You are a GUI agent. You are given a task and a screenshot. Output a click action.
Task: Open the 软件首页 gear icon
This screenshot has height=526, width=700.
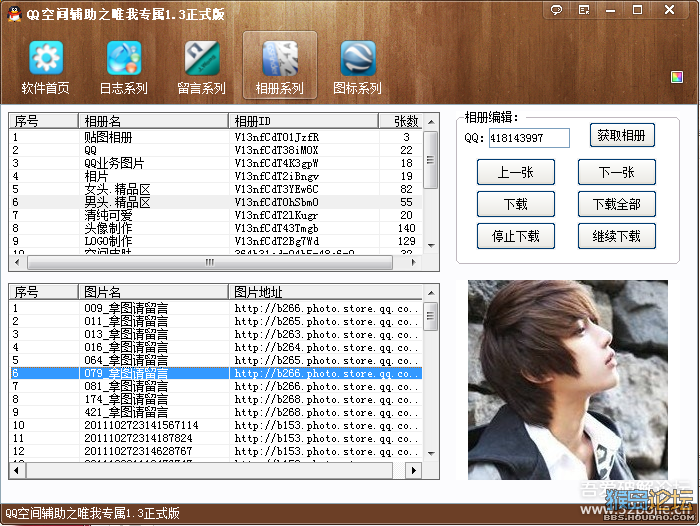[x=46, y=58]
